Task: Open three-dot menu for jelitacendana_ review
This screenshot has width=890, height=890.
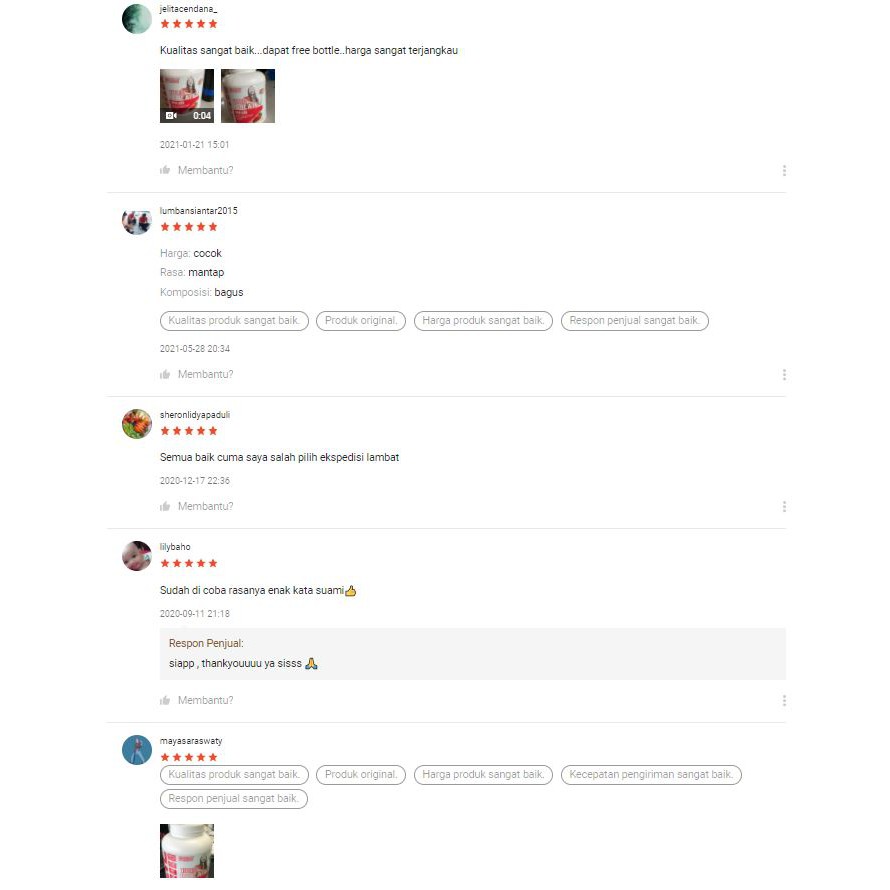Action: click(x=784, y=171)
